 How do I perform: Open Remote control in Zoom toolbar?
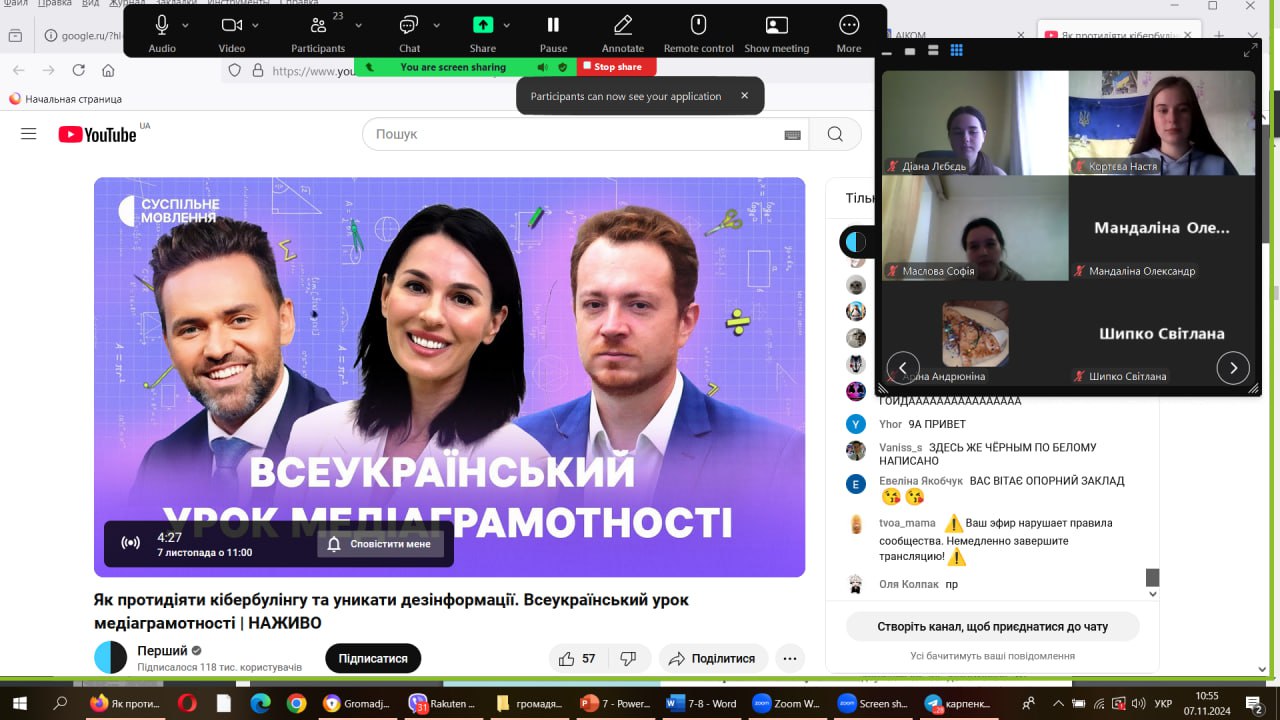coord(698,25)
